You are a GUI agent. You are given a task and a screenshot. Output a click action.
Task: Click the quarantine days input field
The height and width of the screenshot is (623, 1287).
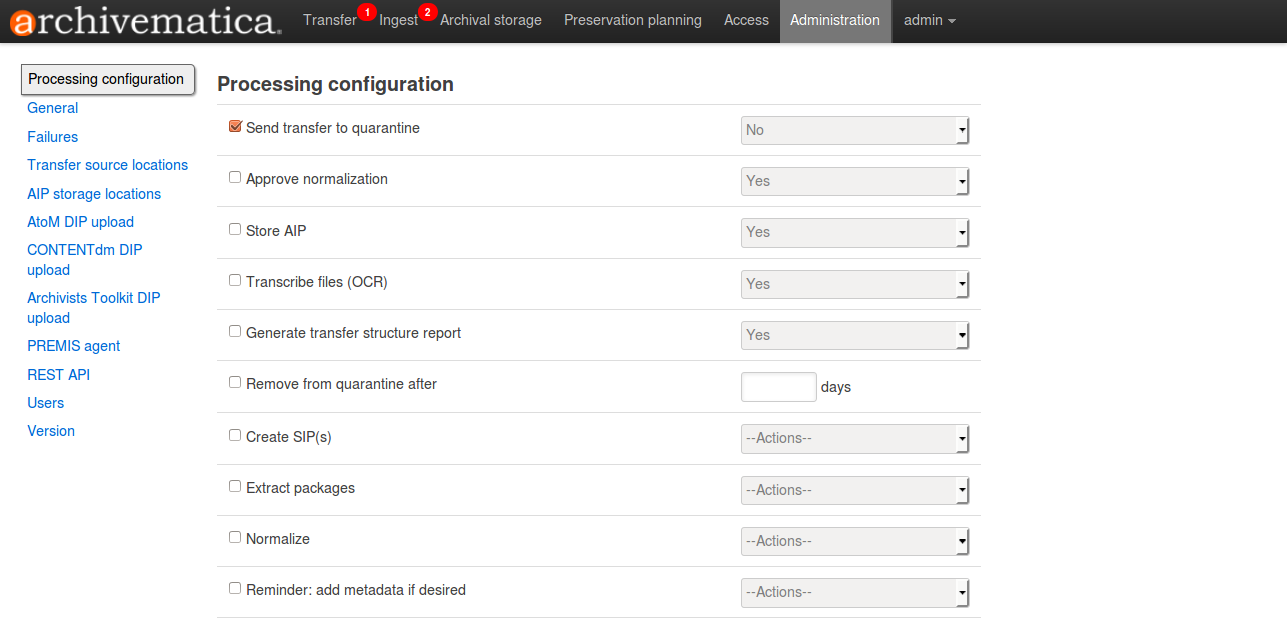click(x=778, y=387)
